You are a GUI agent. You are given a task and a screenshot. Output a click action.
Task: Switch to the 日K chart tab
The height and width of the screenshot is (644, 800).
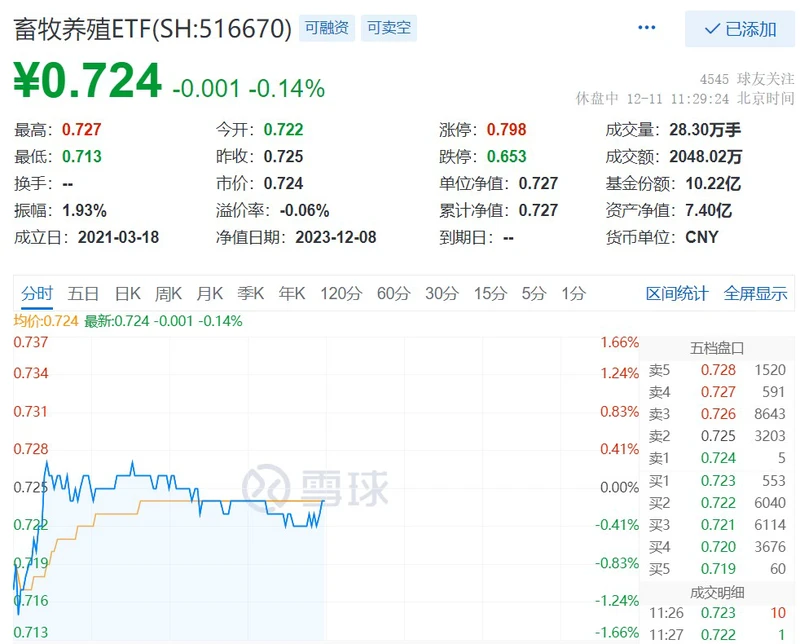(x=128, y=293)
